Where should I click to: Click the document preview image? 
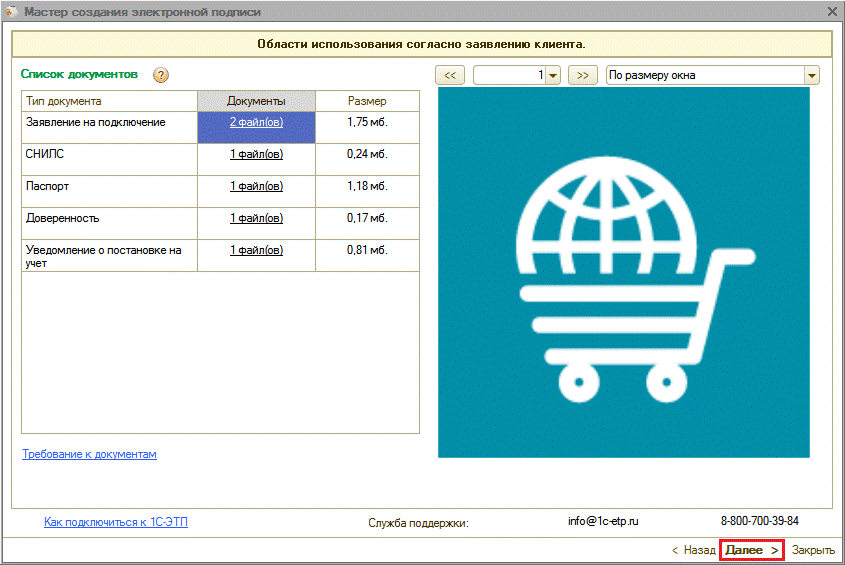coord(624,273)
